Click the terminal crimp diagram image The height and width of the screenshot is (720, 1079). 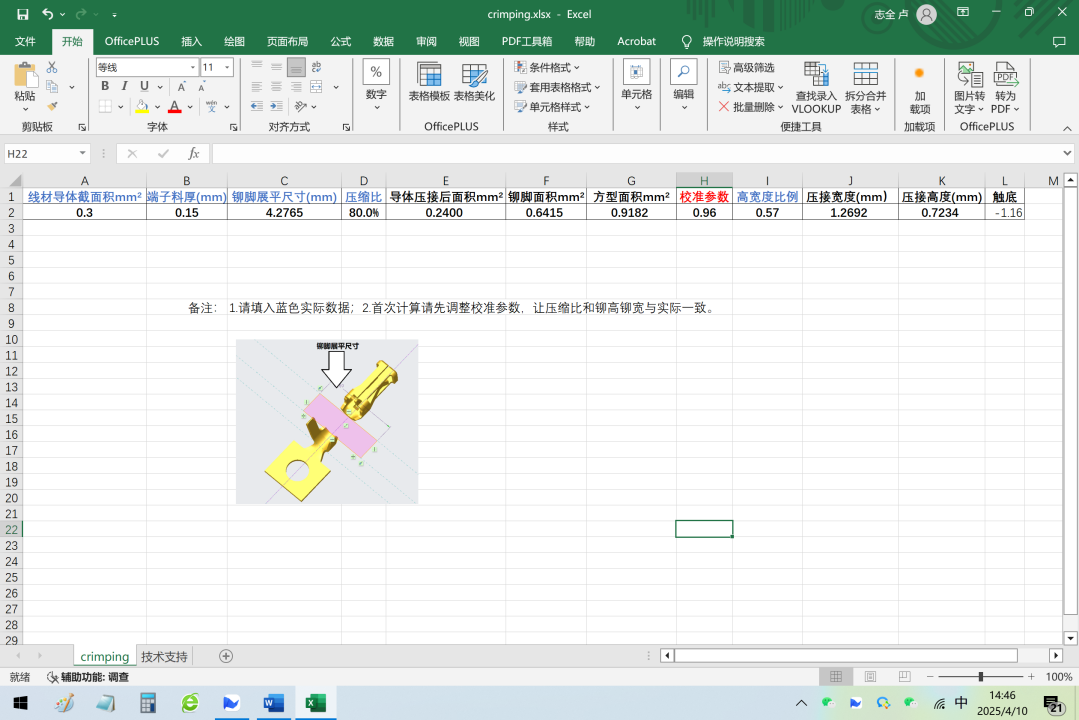click(327, 421)
